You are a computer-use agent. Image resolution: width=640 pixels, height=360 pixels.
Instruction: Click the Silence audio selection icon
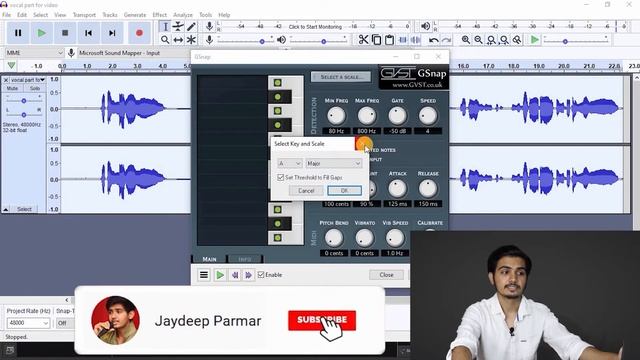click(x=416, y=40)
